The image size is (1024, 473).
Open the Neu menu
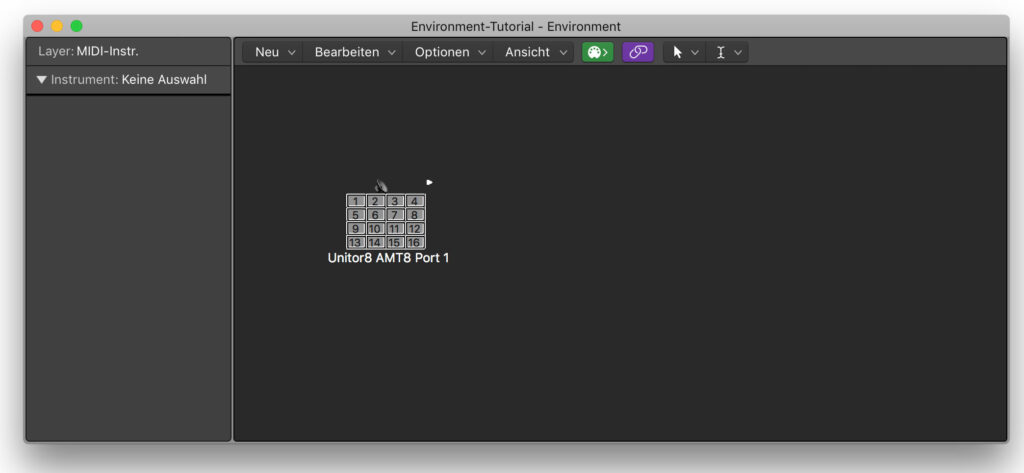[275, 52]
